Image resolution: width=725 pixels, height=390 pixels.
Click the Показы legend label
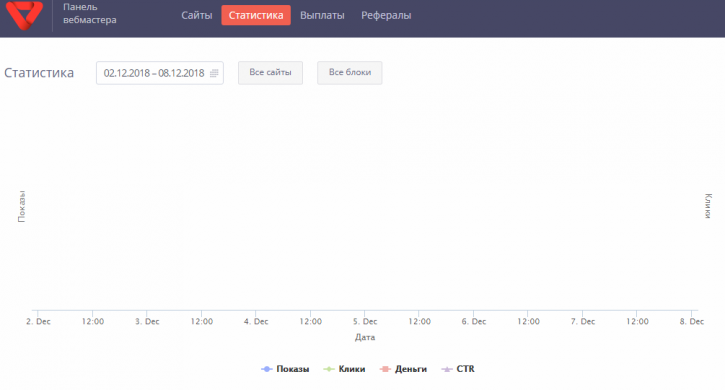click(x=293, y=369)
